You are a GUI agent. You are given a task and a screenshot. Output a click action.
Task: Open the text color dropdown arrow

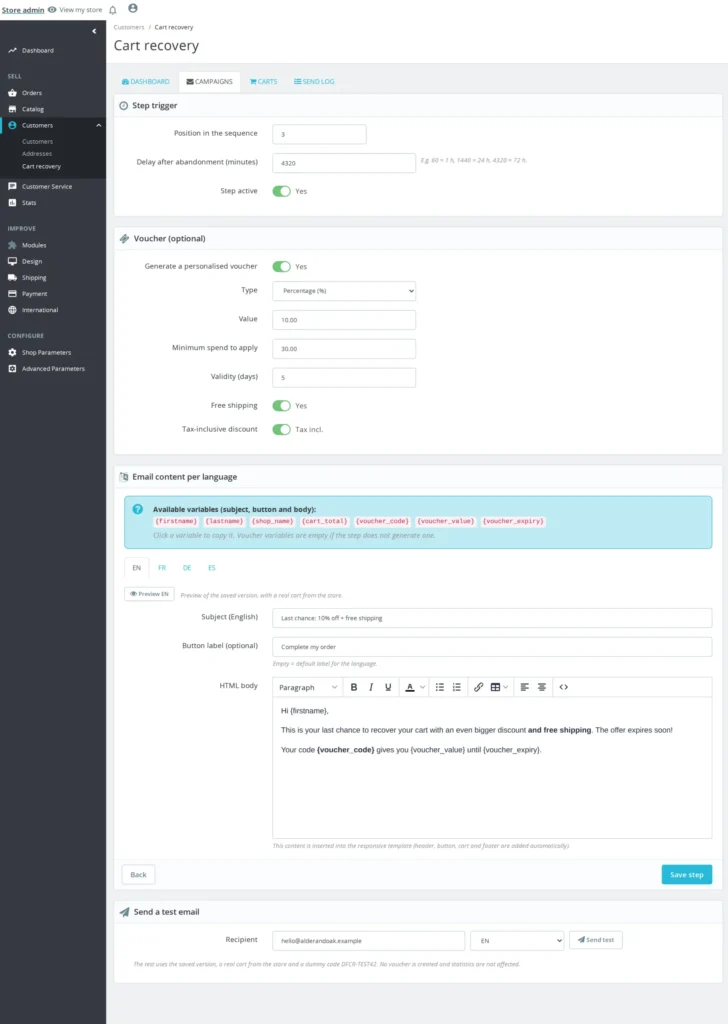(x=422, y=687)
